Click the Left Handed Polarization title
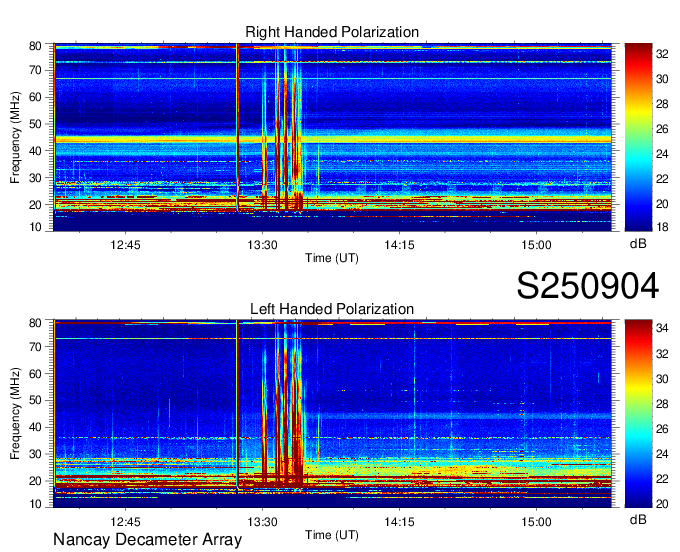This screenshot has height=552, width=680. [x=332, y=309]
